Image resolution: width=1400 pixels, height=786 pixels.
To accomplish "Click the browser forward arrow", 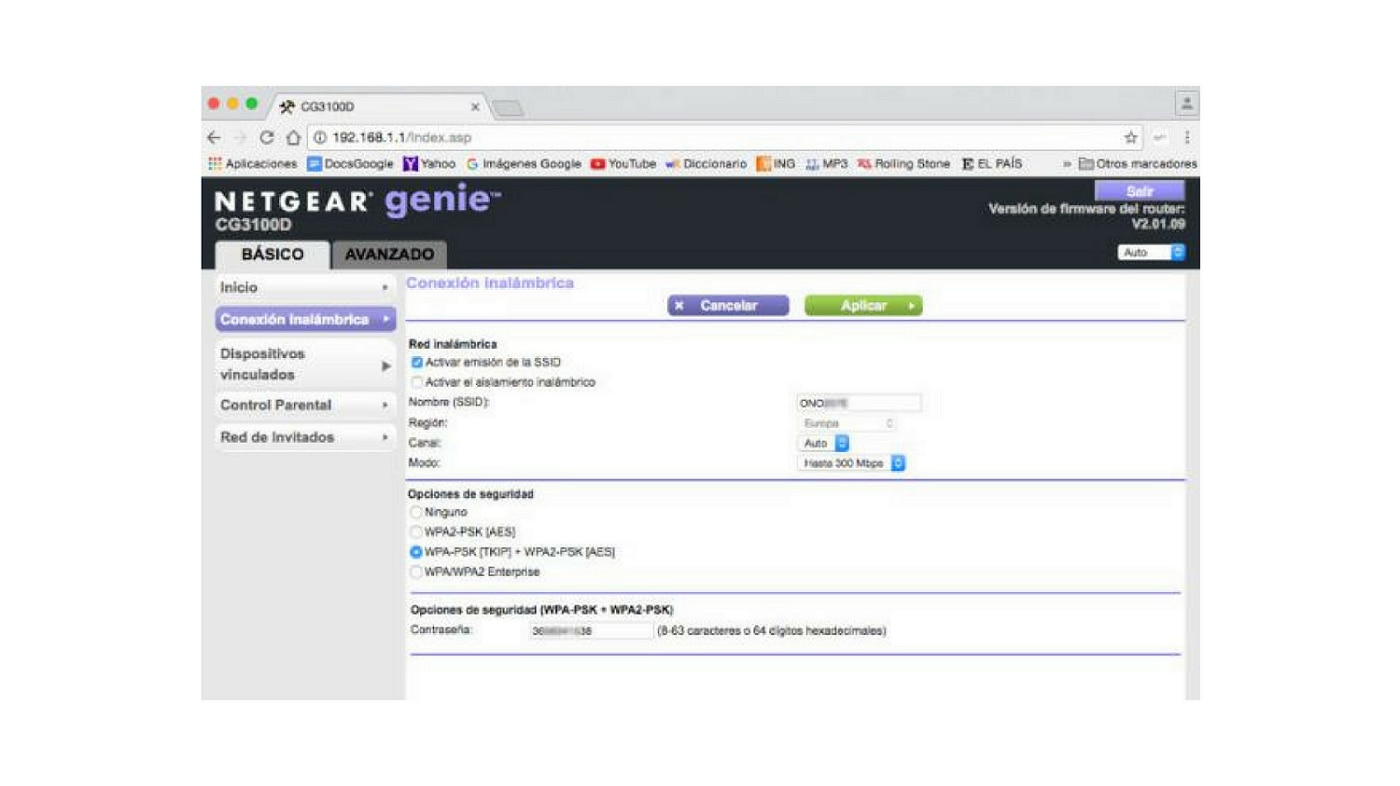I will coord(240,138).
